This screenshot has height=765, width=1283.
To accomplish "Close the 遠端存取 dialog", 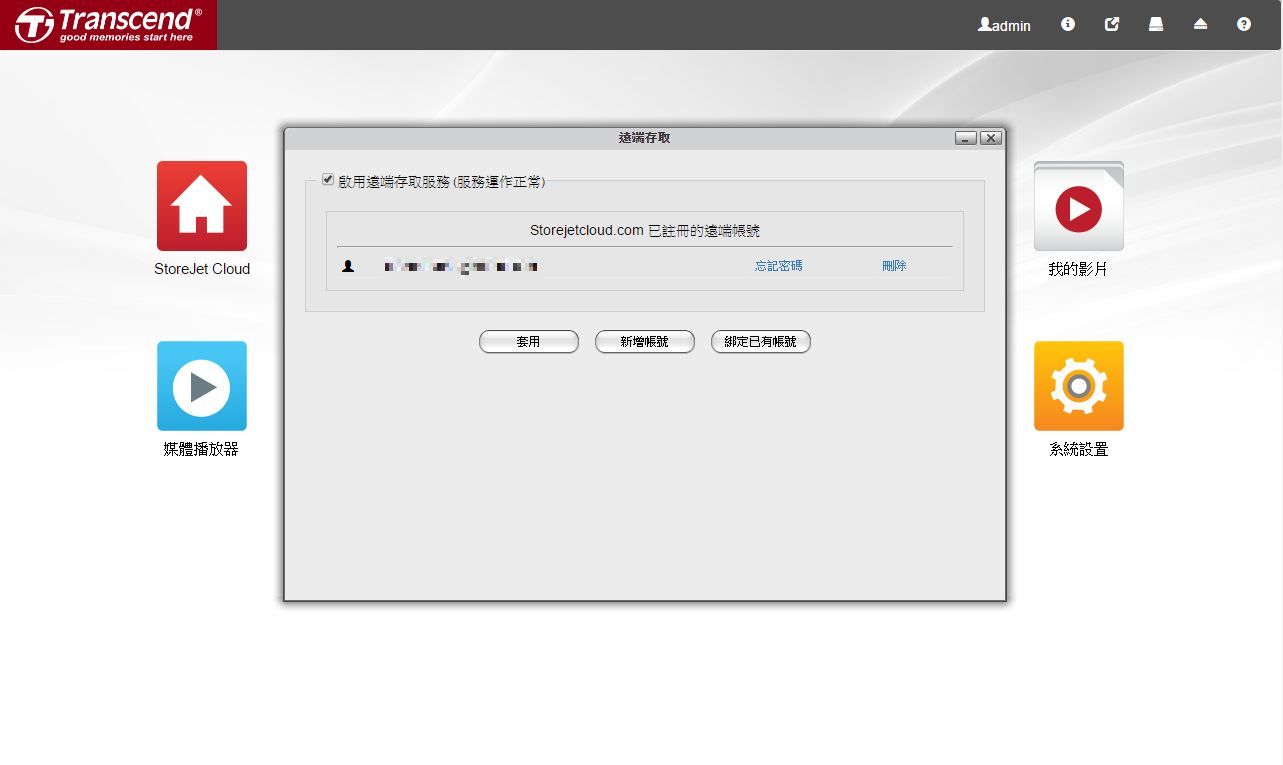I will click(x=991, y=138).
